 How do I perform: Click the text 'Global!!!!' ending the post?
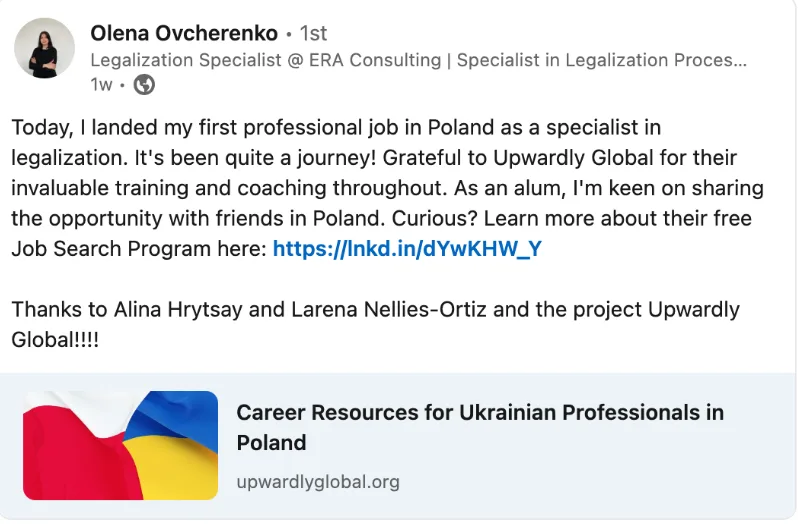click(56, 339)
